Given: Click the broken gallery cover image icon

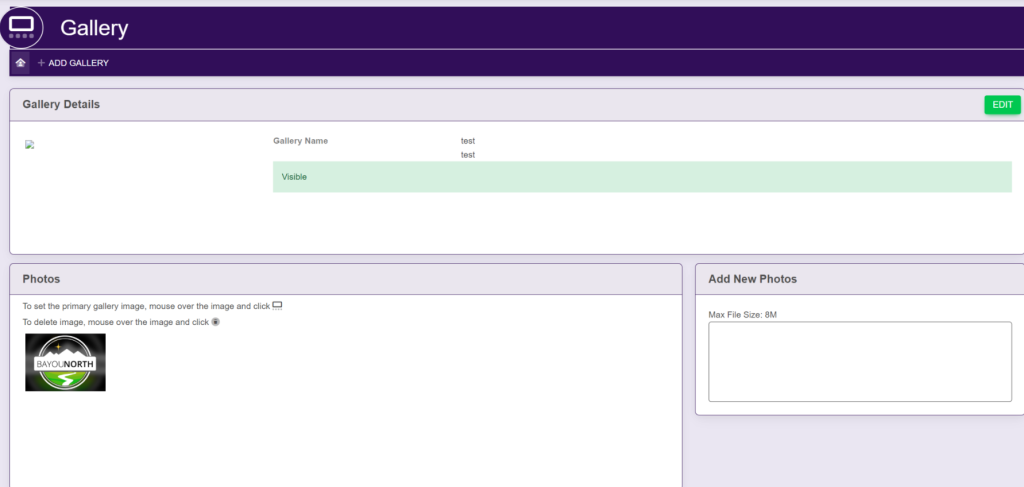Looking at the screenshot, I should point(30,145).
